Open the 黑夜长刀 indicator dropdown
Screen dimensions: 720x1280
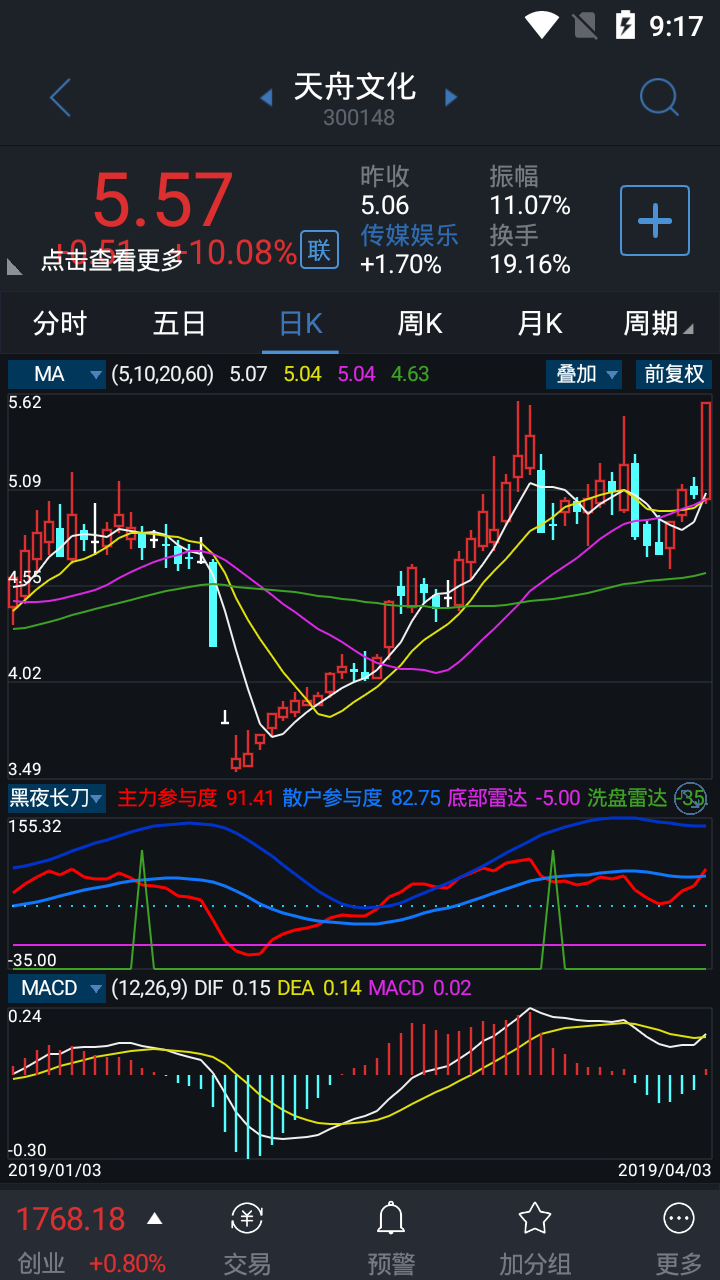pyautogui.click(x=57, y=798)
